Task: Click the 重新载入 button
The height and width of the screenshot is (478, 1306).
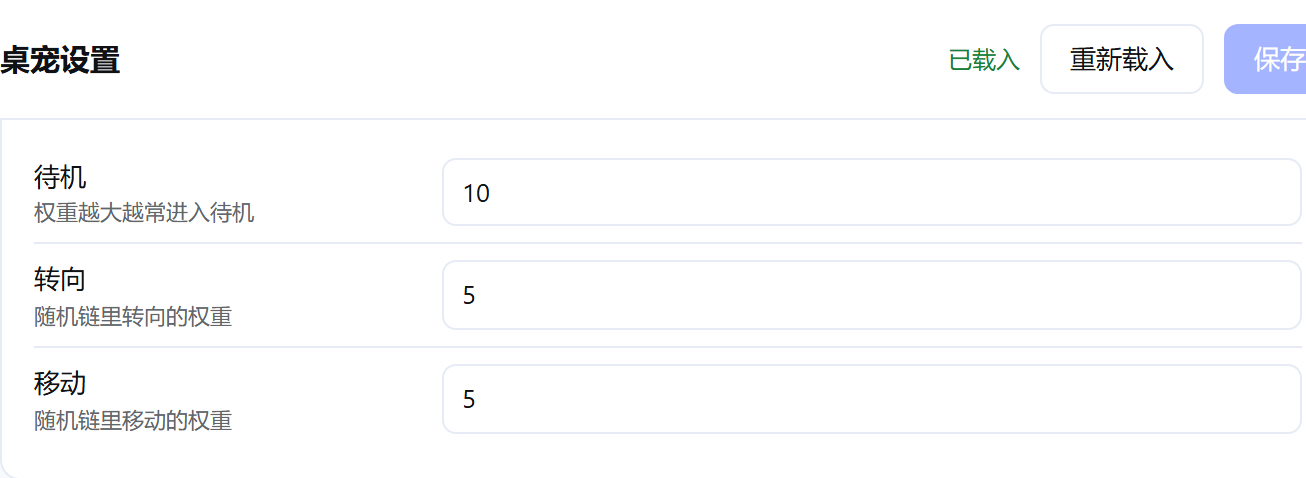Action: pyautogui.click(x=1122, y=59)
